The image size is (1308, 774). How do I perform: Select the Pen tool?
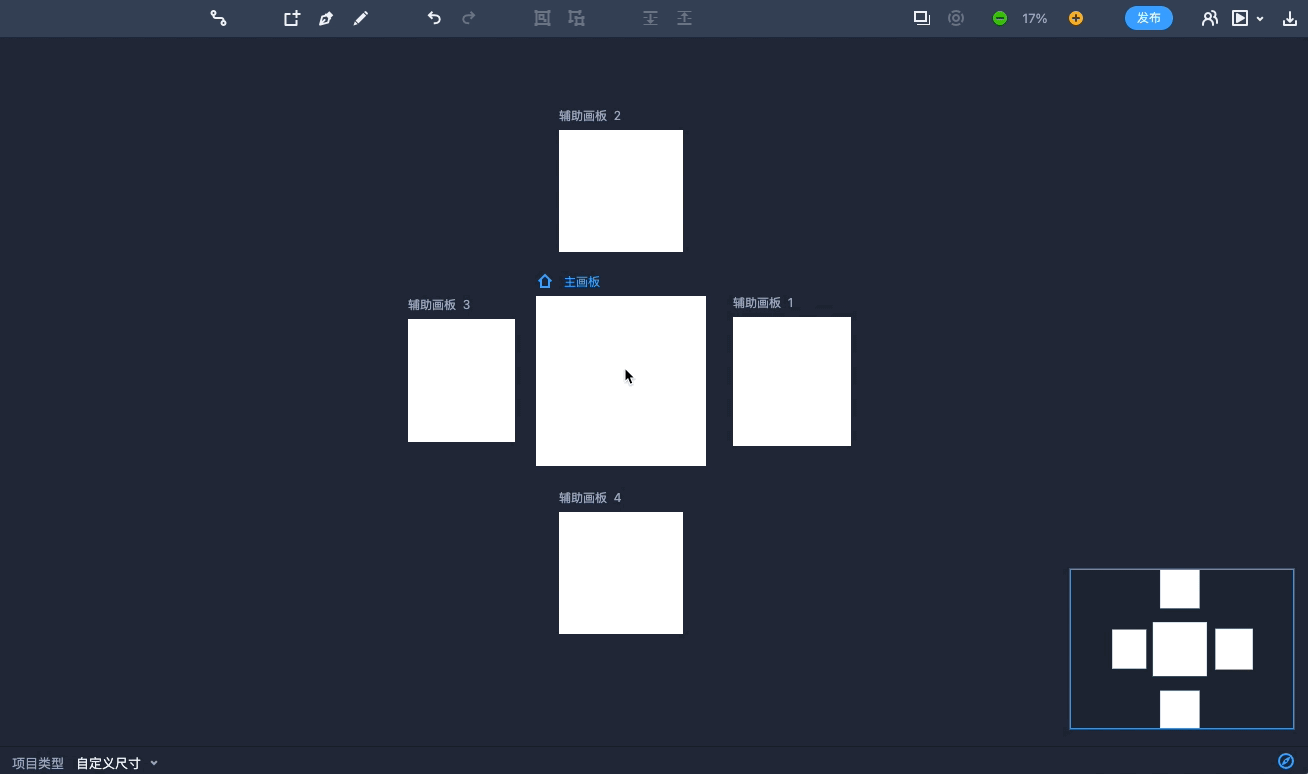pos(326,18)
